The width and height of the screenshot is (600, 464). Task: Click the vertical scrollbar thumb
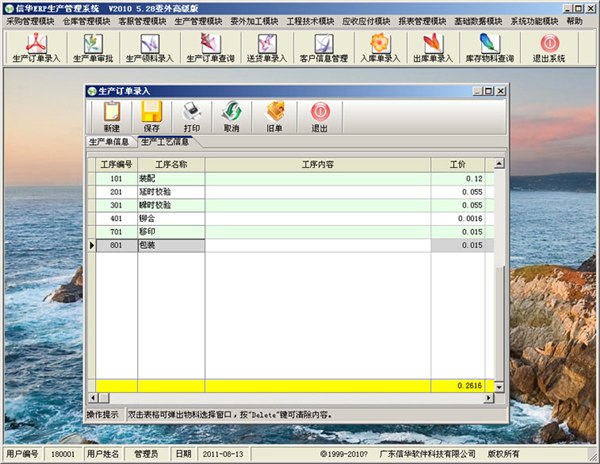(x=499, y=323)
